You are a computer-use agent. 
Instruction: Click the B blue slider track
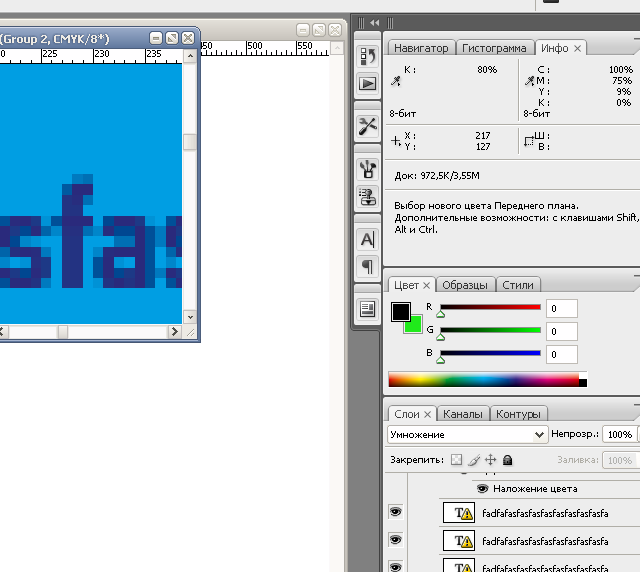[x=490, y=353]
